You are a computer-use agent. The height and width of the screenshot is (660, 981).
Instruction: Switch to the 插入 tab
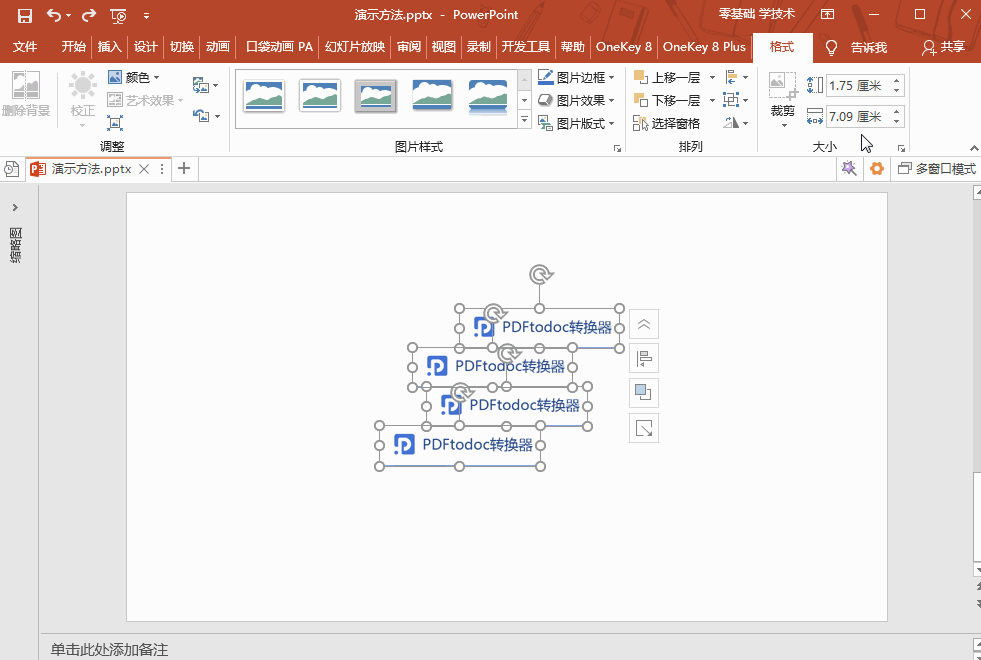[109, 47]
